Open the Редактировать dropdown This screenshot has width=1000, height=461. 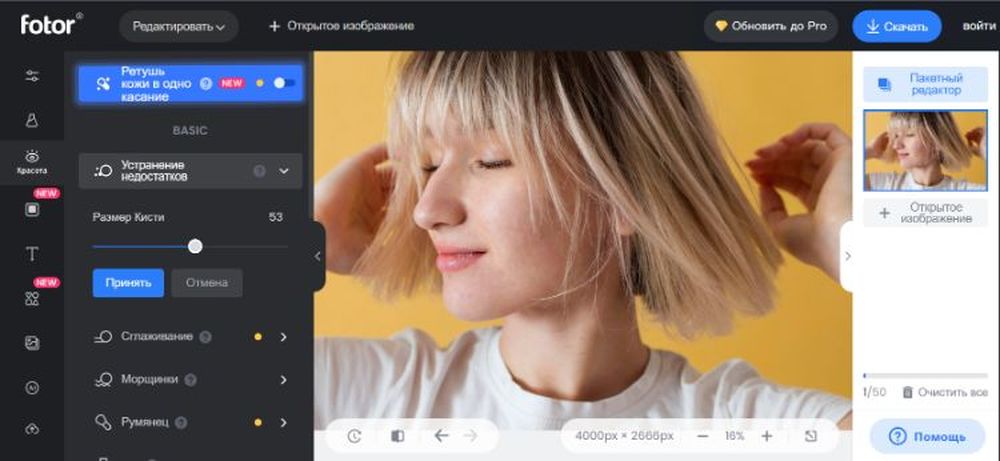click(179, 27)
